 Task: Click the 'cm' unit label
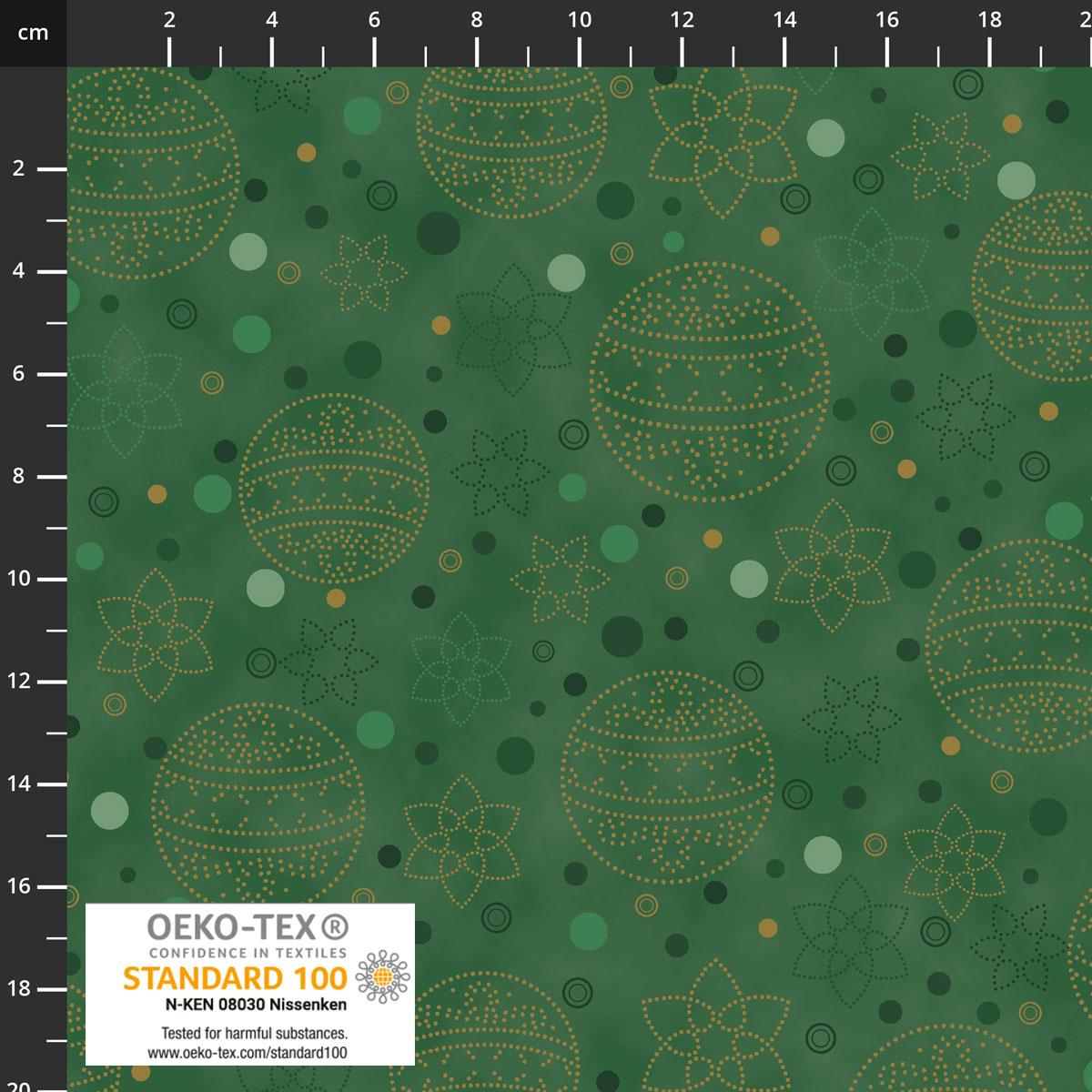tap(33, 33)
